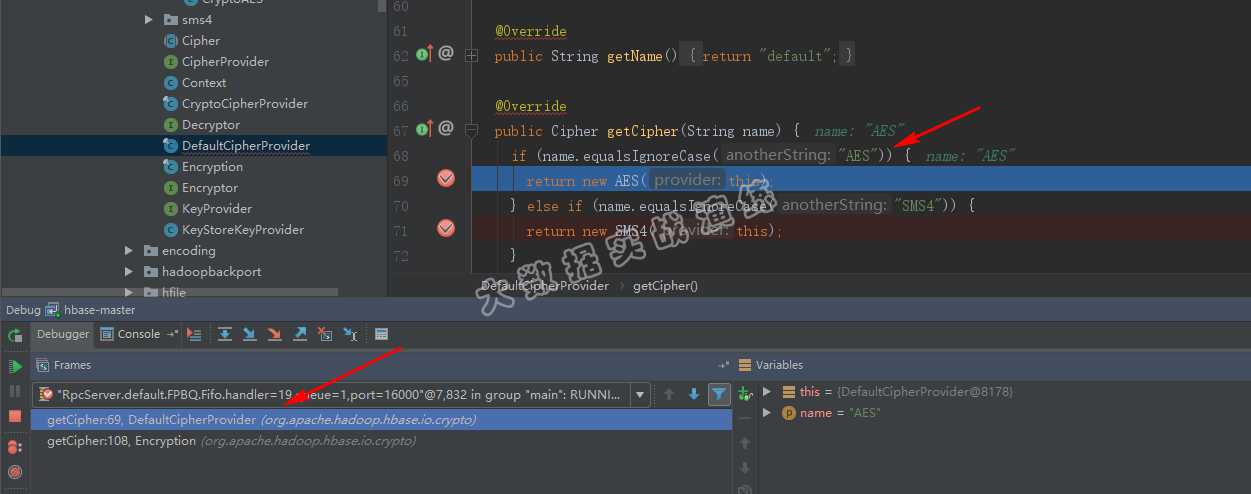Expand the folded getName method on line 62
The height and width of the screenshot is (494, 1251).
pos(472,55)
